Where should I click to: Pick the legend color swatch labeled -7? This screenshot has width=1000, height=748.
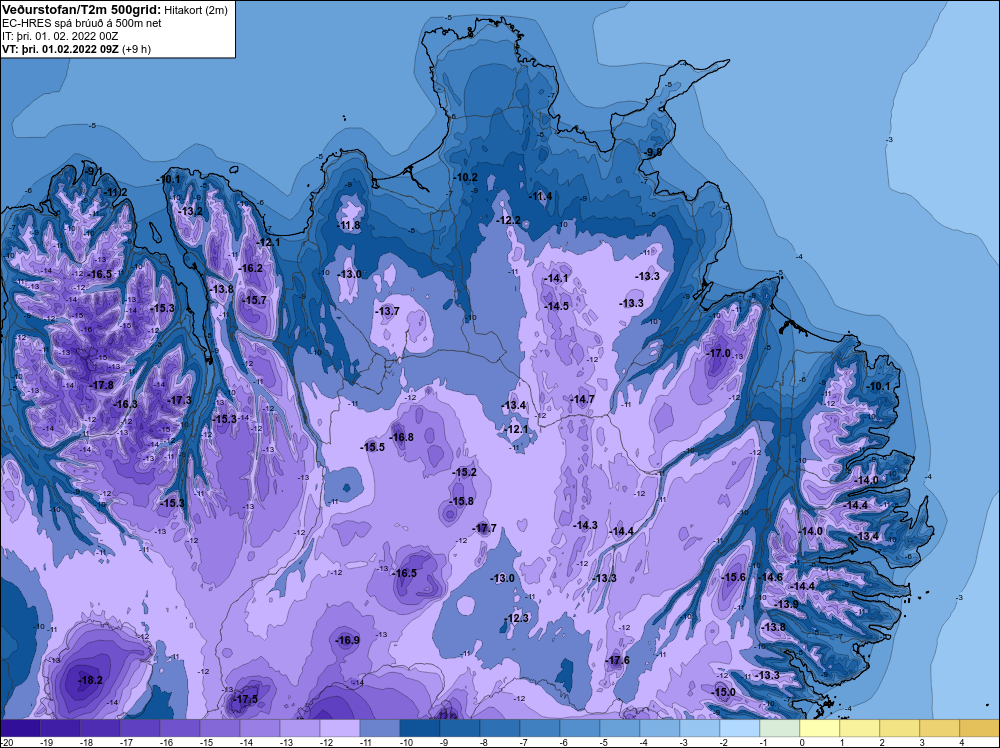[x=540, y=729]
